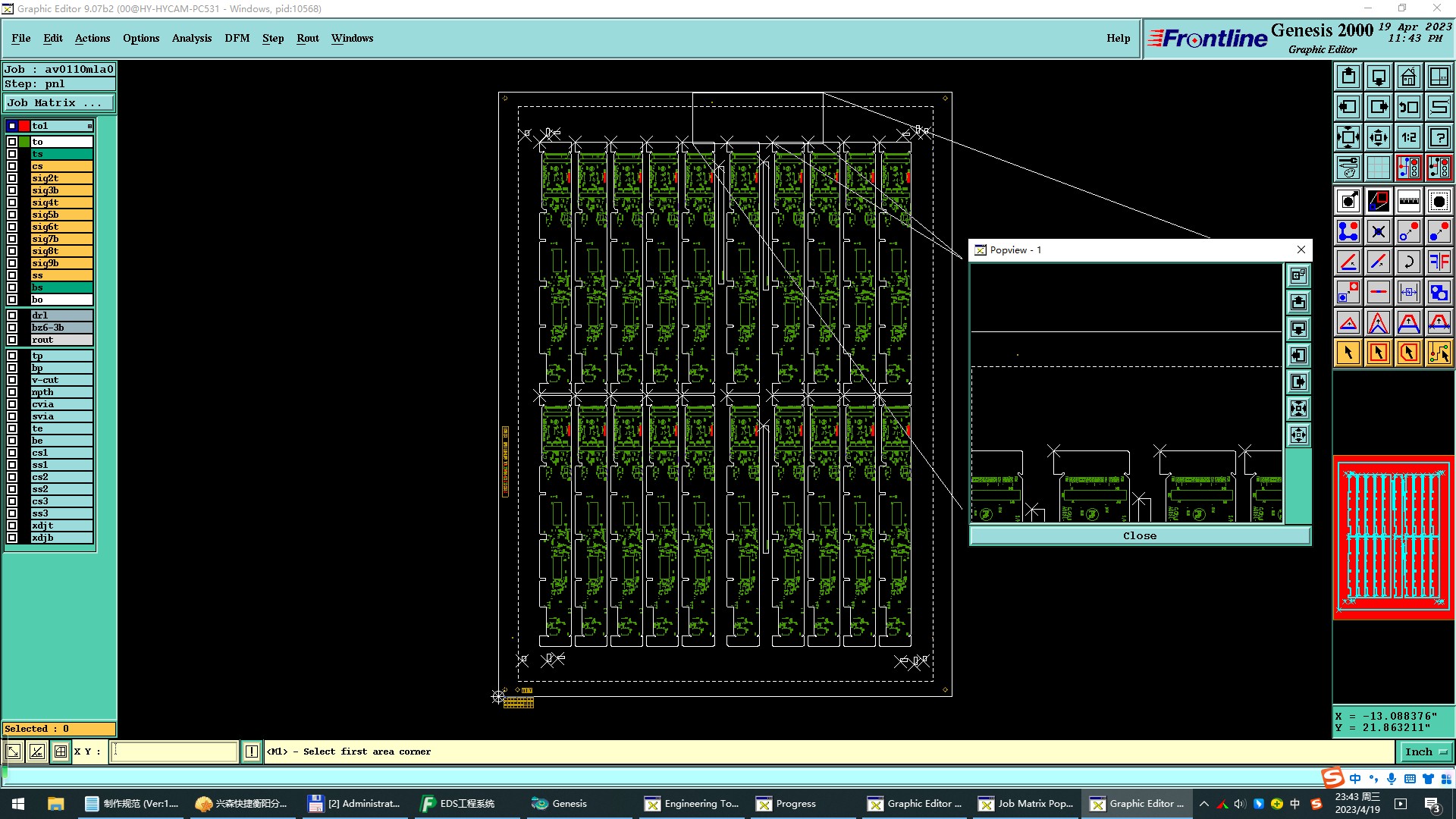Toggle display checkbox for sig2t layer
The image size is (1456, 819).
coord(12,178)
